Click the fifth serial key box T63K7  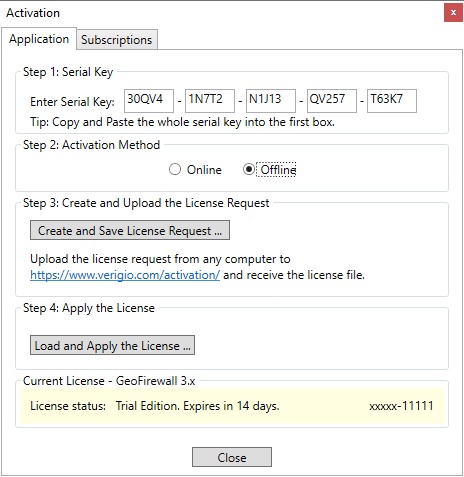(x=392, y=101)
